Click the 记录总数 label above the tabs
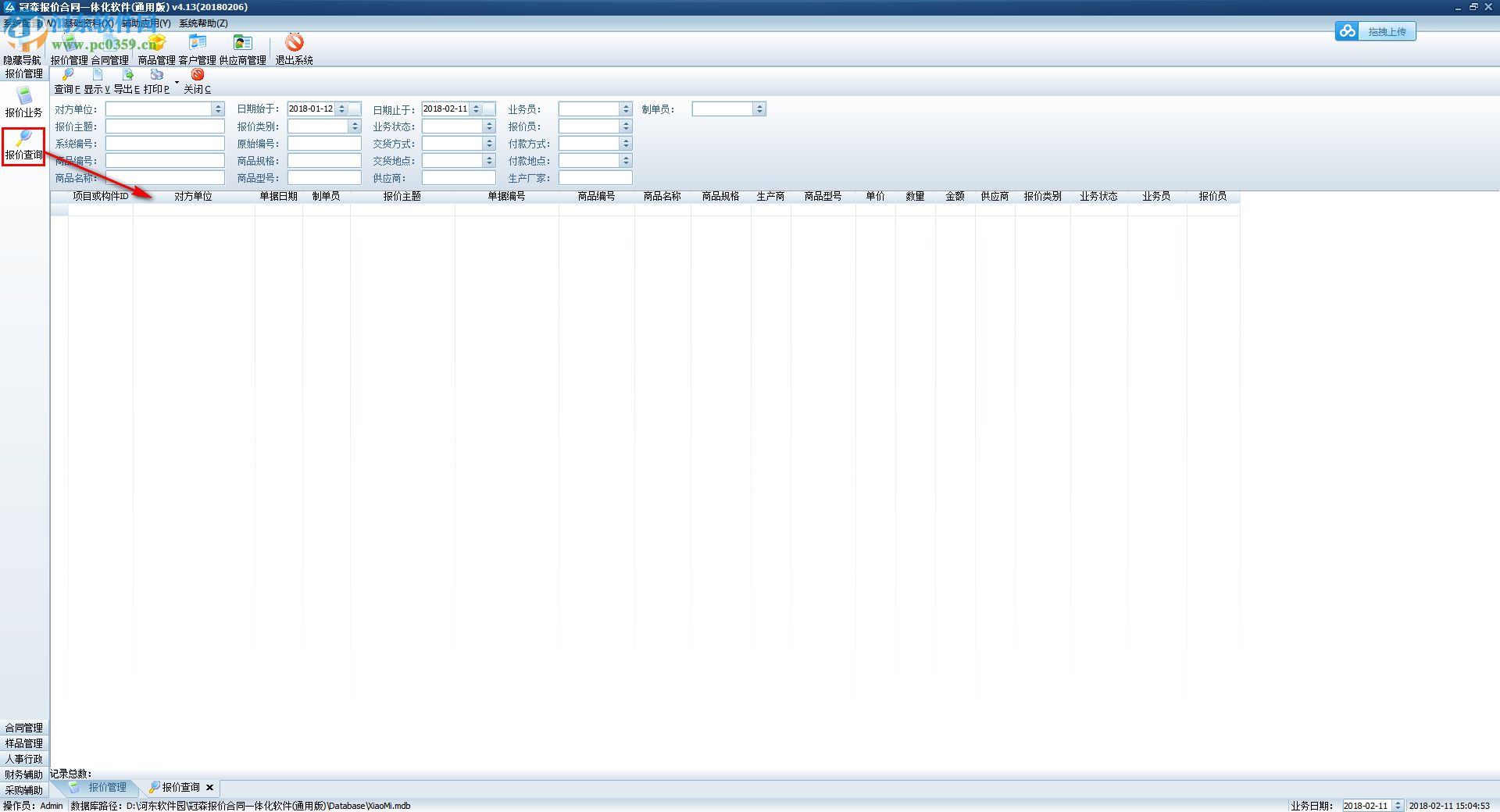 coord(70,775)
